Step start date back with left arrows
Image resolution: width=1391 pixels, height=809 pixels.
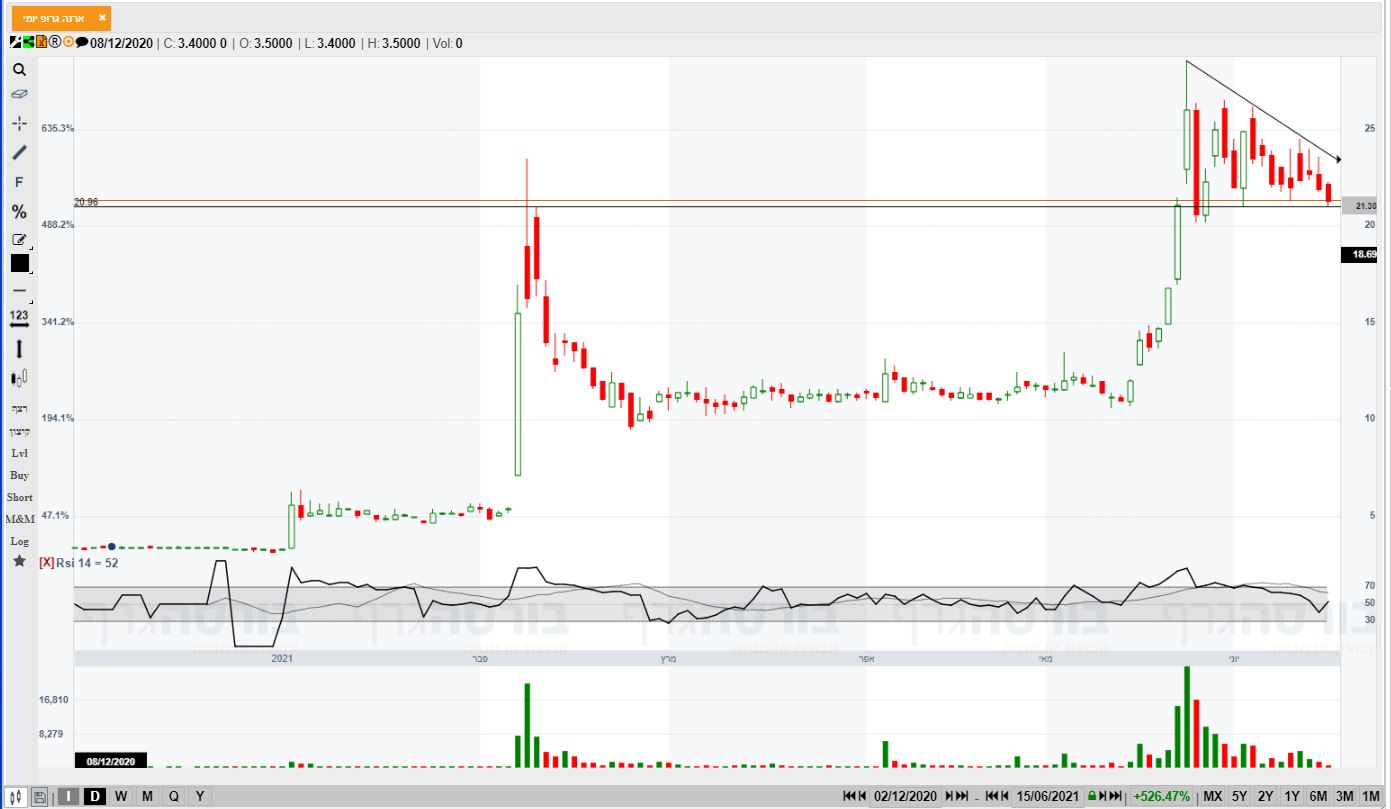(855, 796)
